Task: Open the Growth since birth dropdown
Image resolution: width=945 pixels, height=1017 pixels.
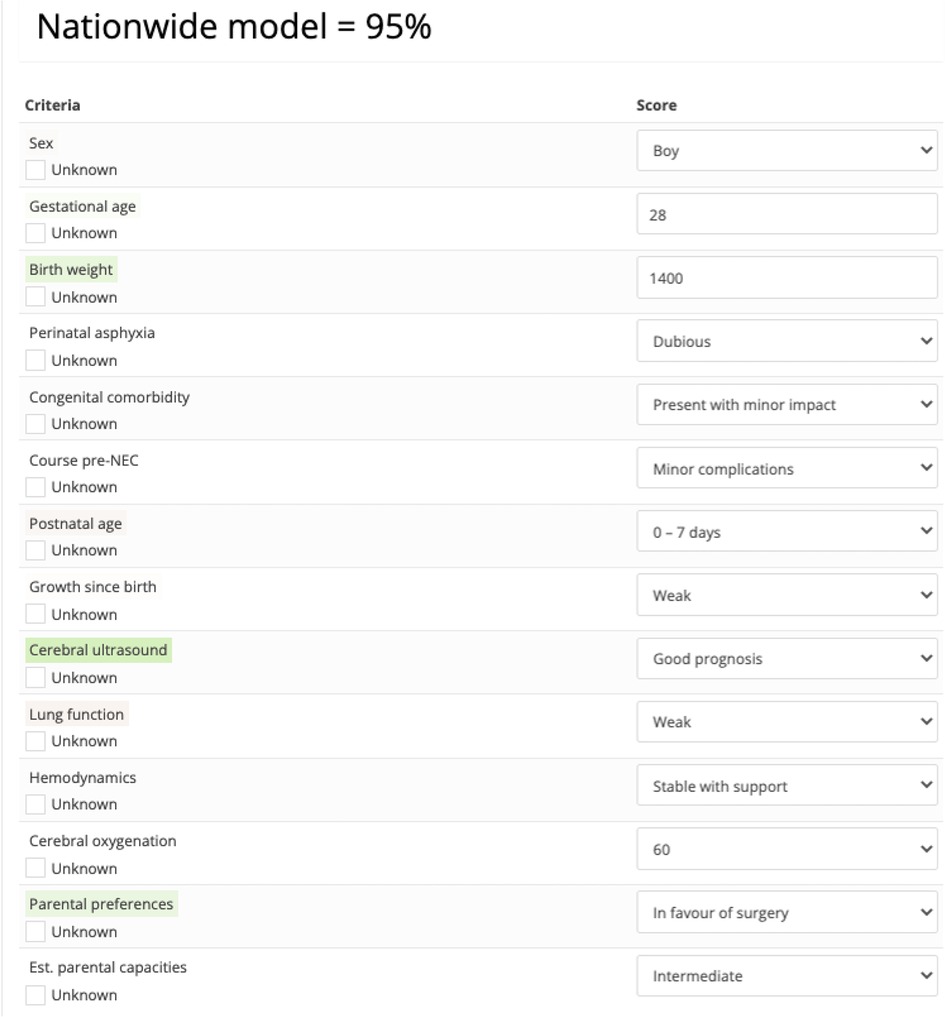Action: point(787,595)
